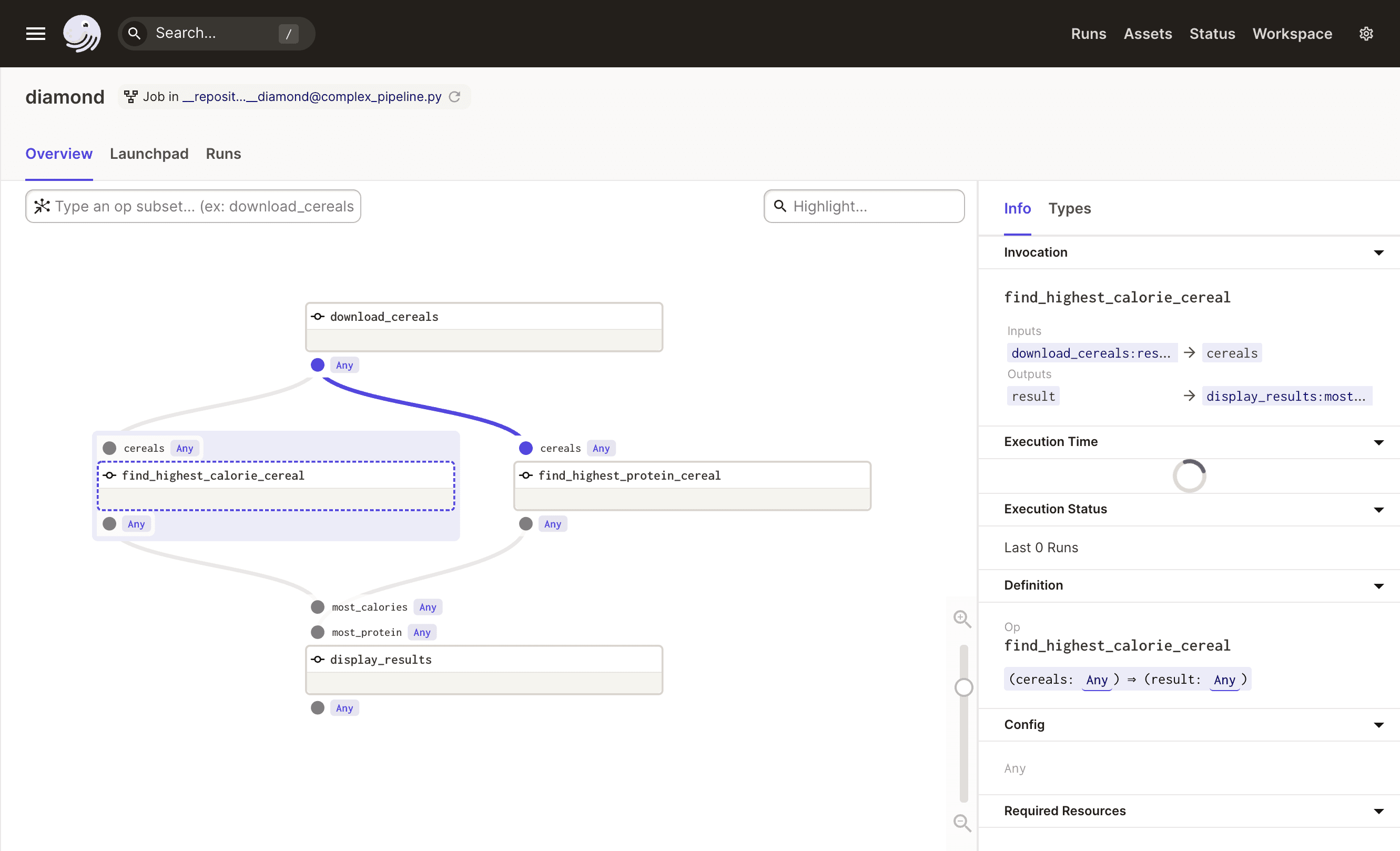Click the search magnifier icon
1400x851 pixels.
point(134,34)
